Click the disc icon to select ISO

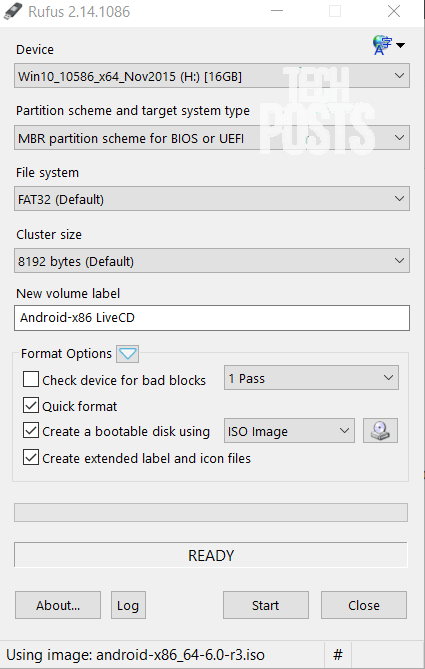380,431
